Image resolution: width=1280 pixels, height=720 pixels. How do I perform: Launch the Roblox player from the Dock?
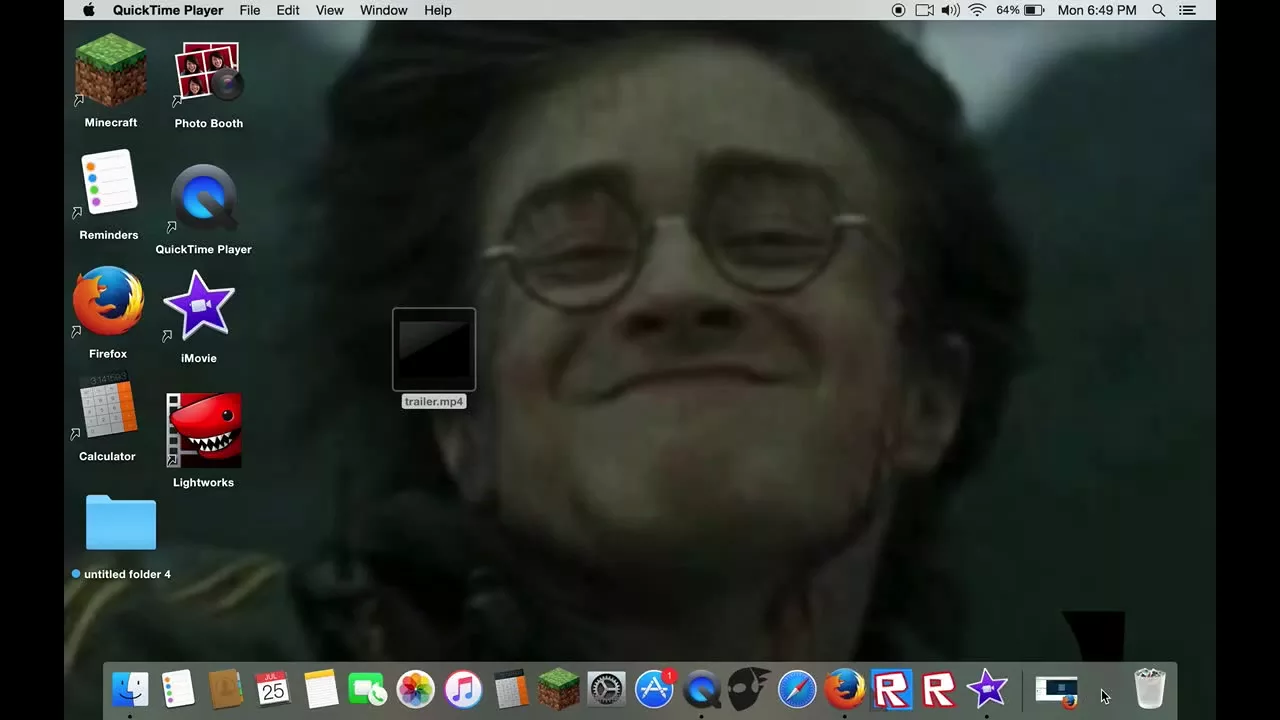point(939,689)
